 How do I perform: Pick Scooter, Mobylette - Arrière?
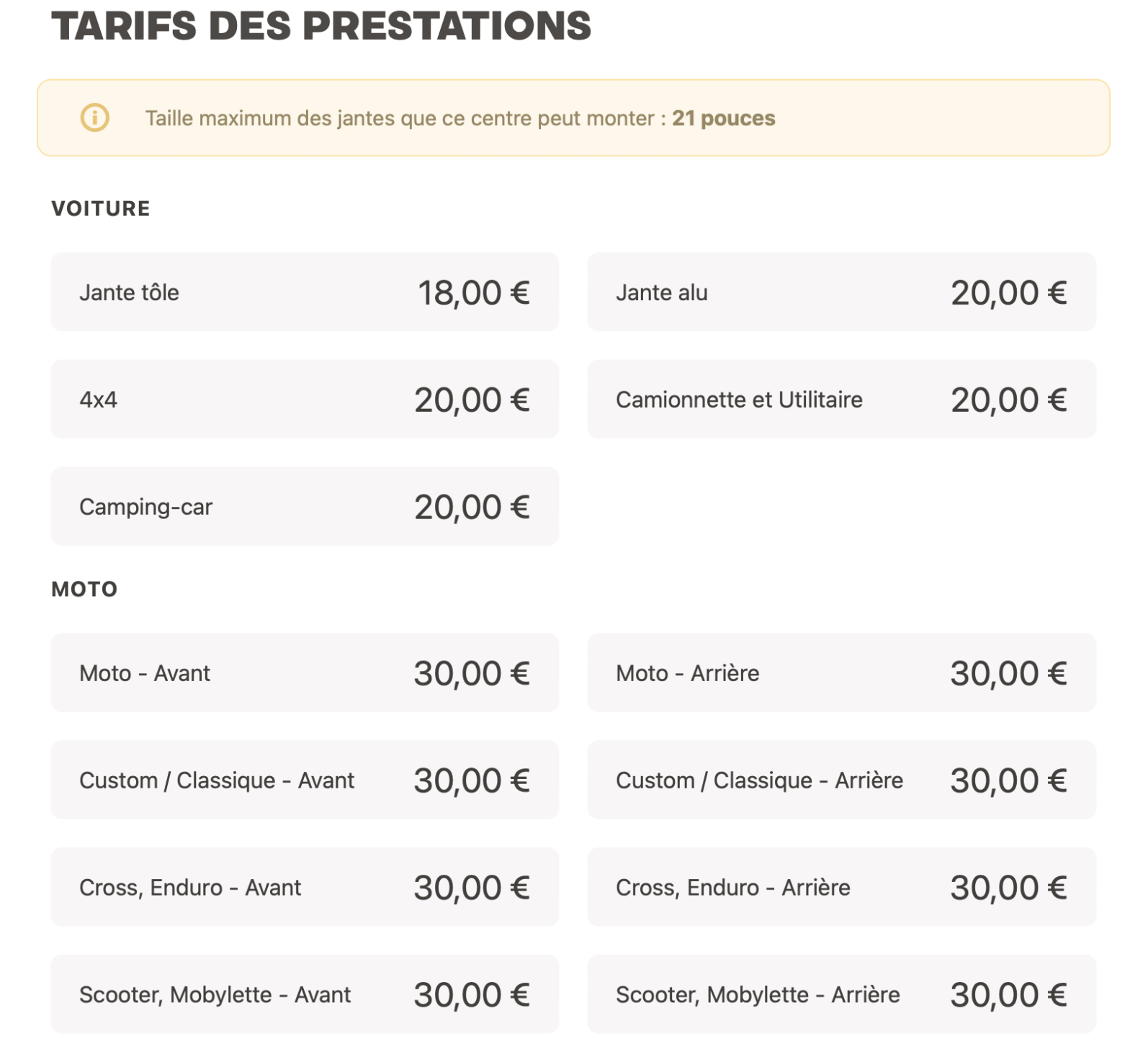point(841,995)
